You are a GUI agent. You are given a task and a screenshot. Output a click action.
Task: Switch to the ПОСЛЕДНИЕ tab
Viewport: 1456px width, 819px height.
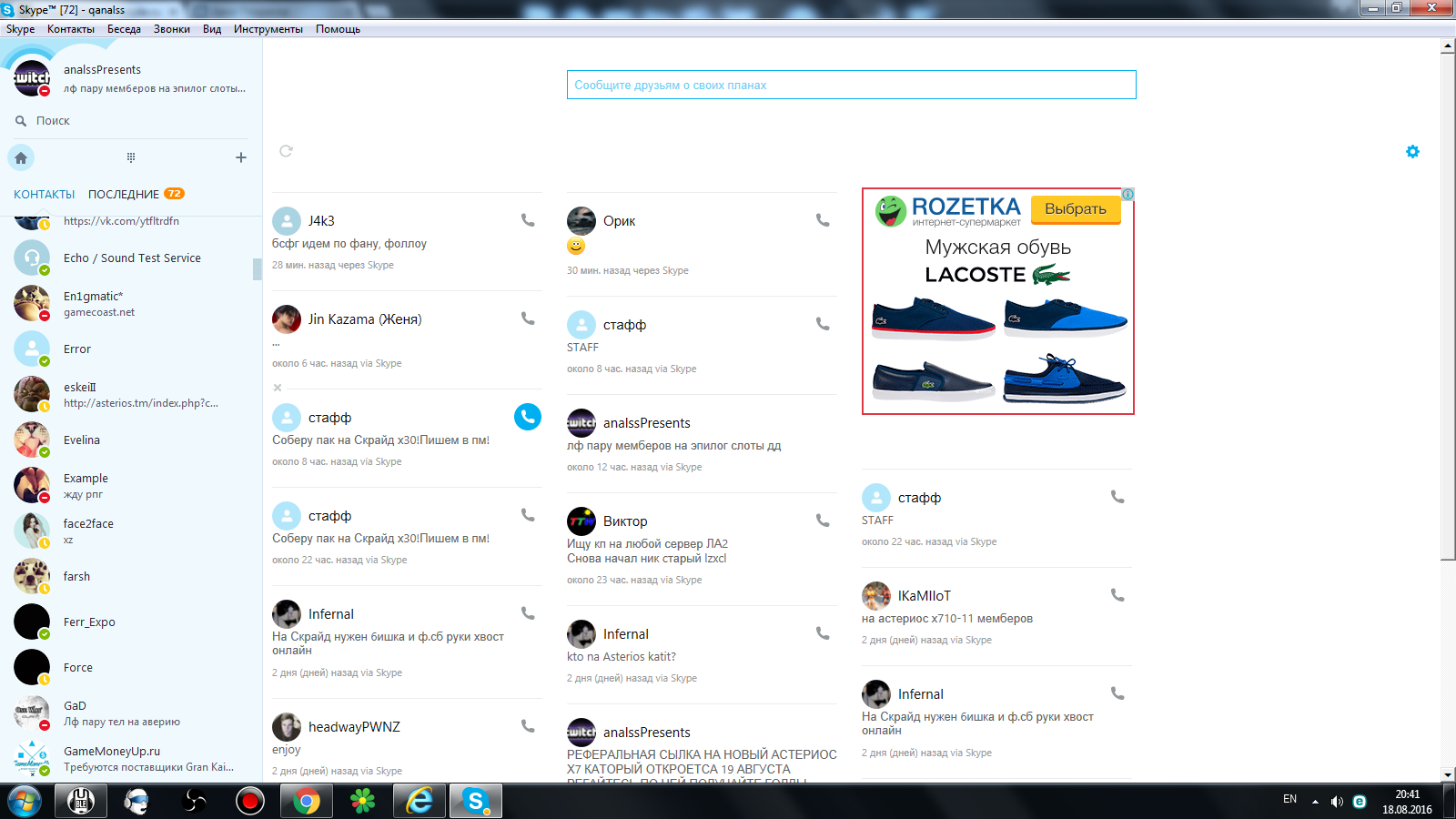124,194
